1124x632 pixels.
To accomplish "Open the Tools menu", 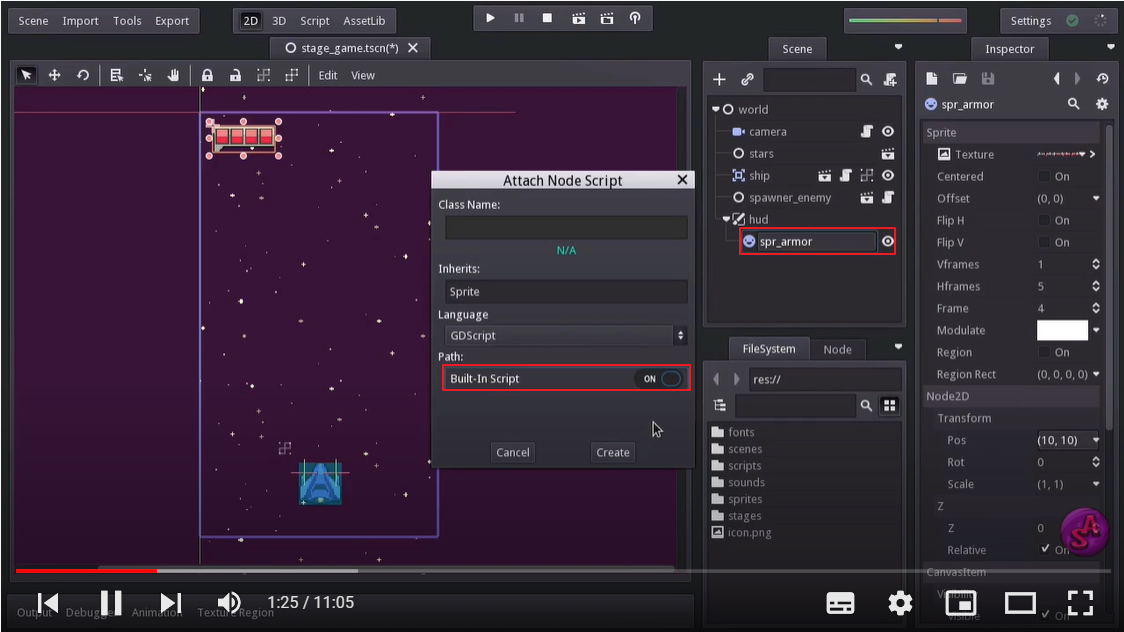I will pyautogui.click(x=127, y=21).
